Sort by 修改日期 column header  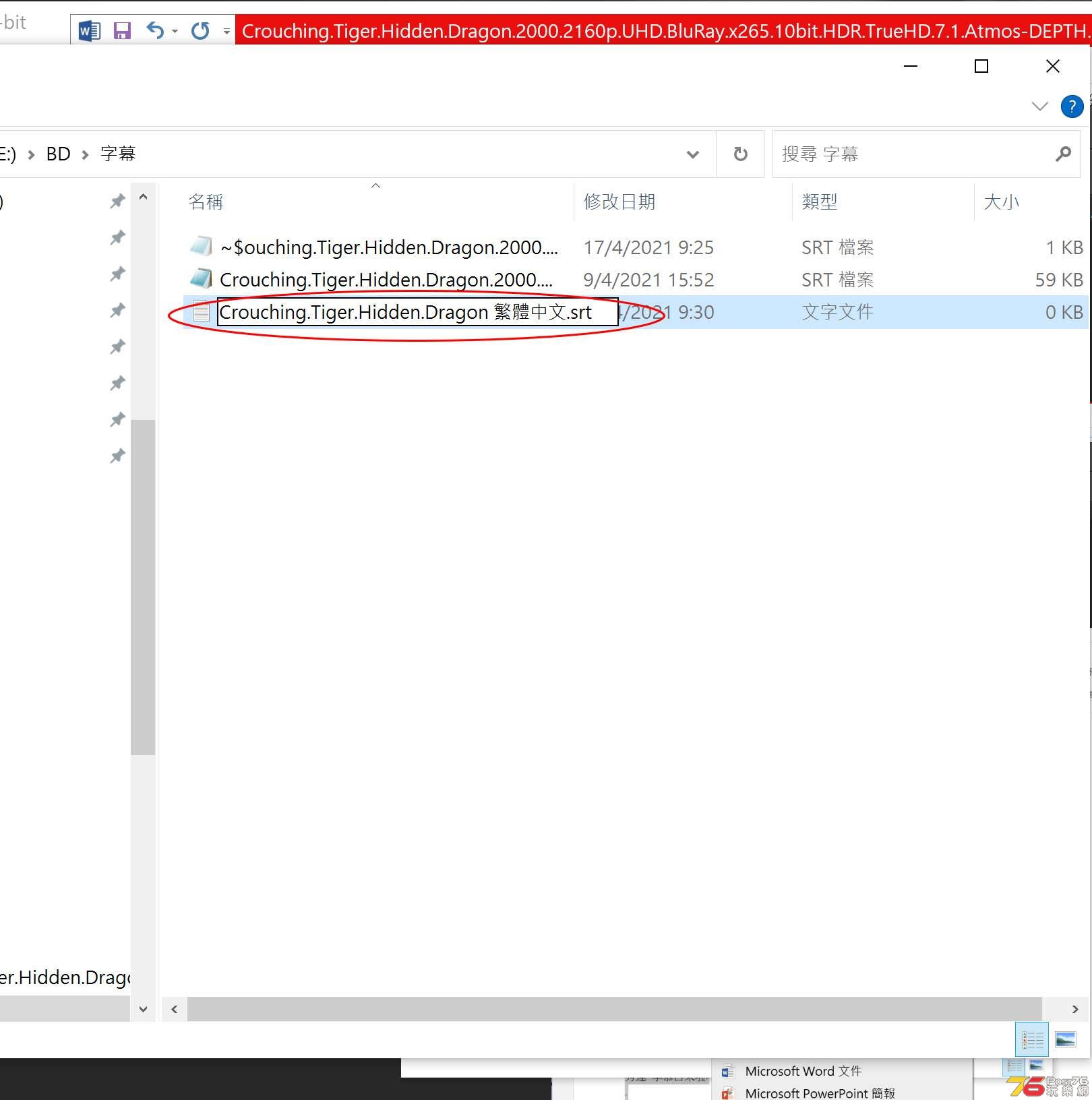(619, 202)
